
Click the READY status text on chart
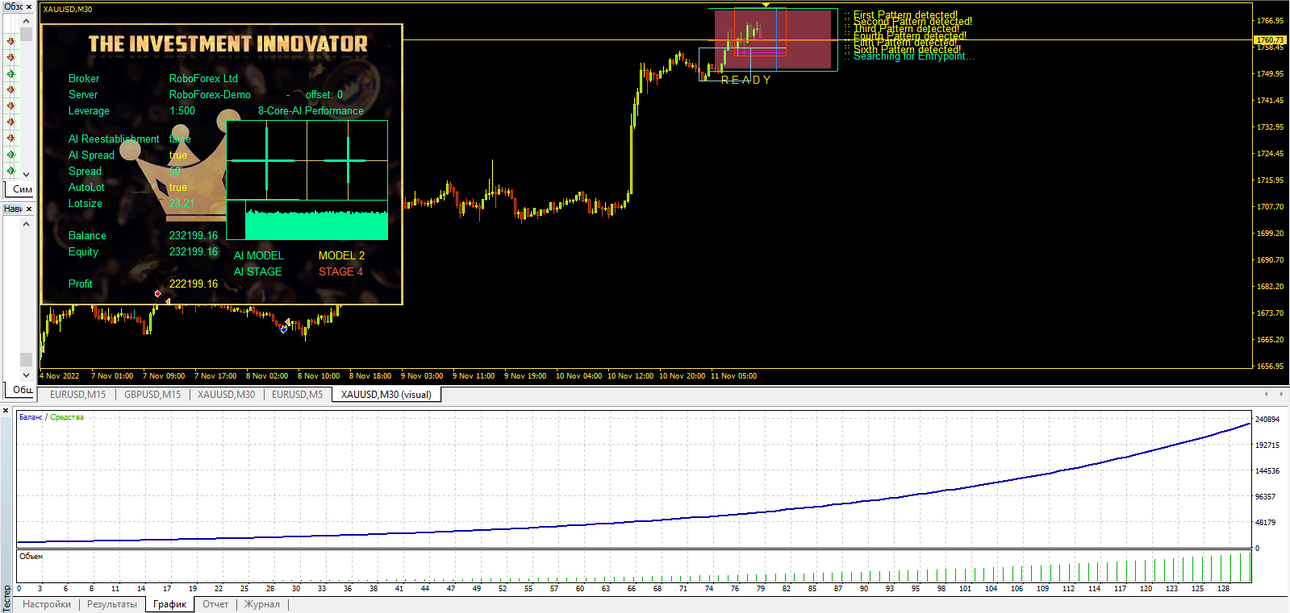[x=745, y=80]
